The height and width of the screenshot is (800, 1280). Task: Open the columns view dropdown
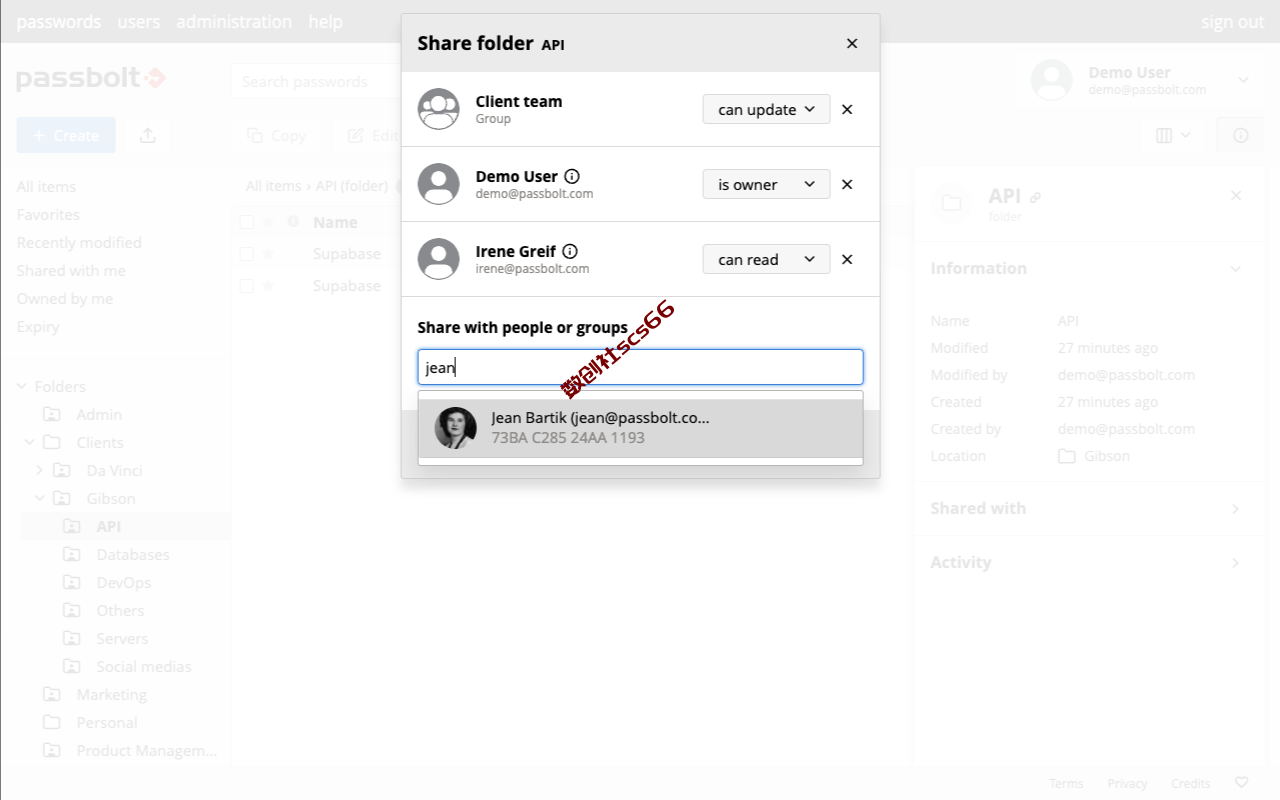click(x=1173, y=135)
